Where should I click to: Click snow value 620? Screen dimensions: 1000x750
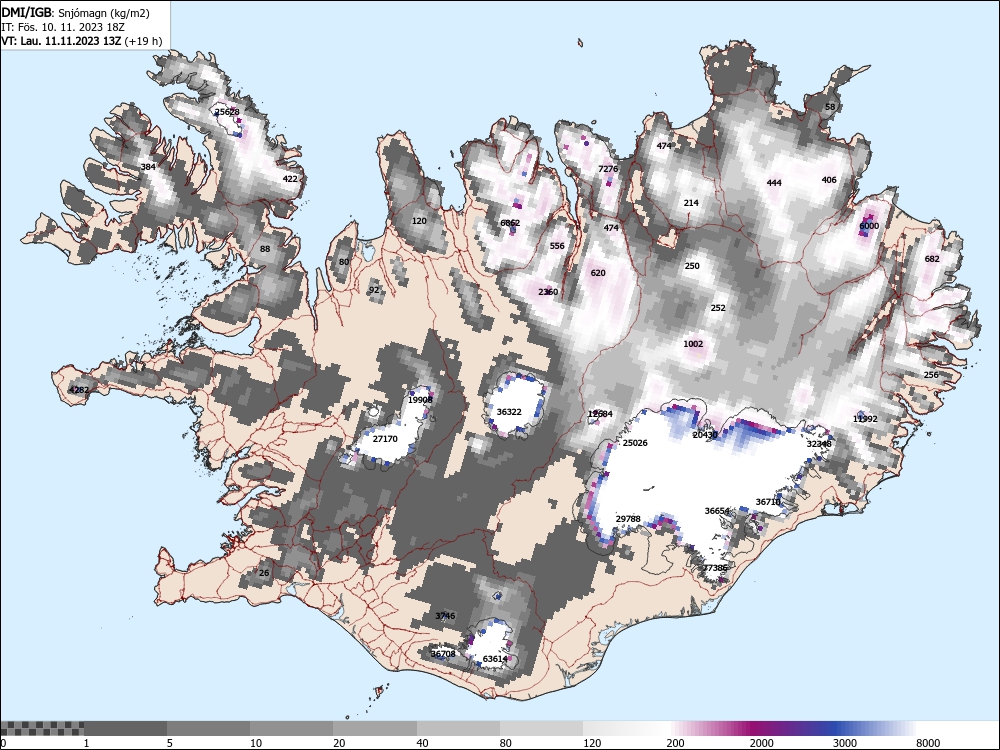click(x=598, y=273)
